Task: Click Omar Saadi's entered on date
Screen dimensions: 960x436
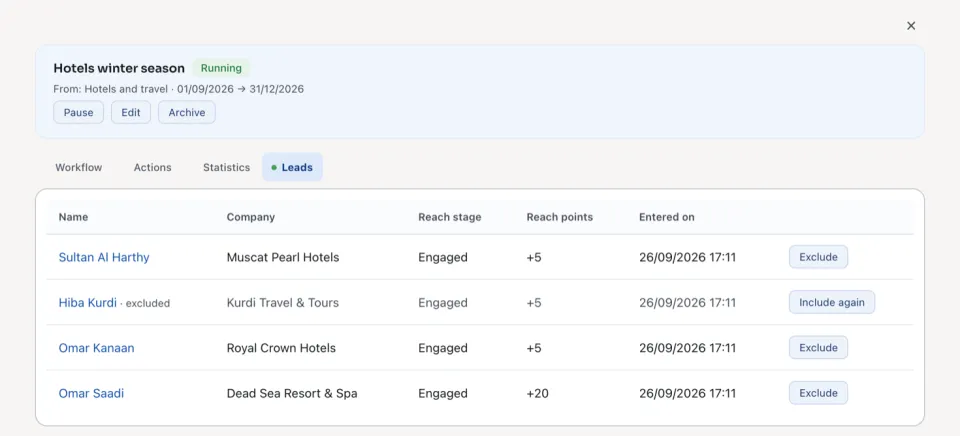Action: tap(688, 393)
